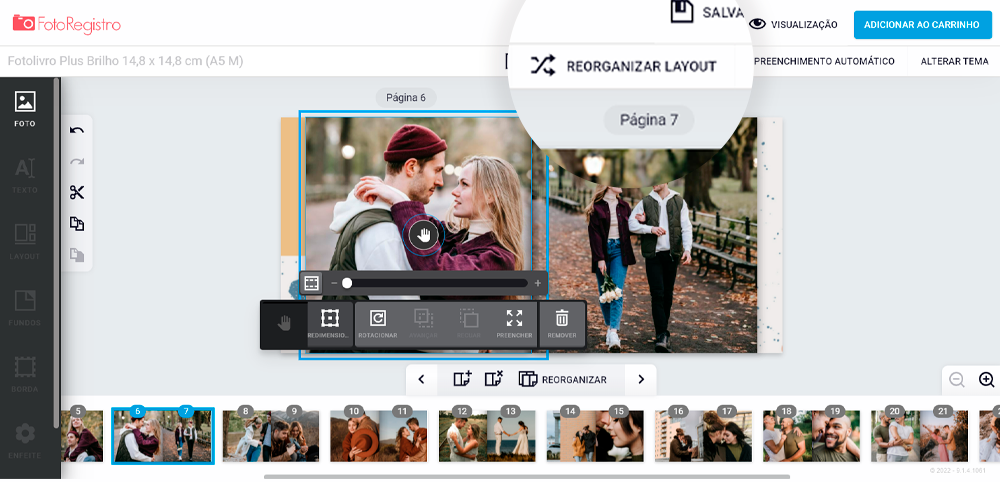Click the Salvar save icon

coord(682,11)
